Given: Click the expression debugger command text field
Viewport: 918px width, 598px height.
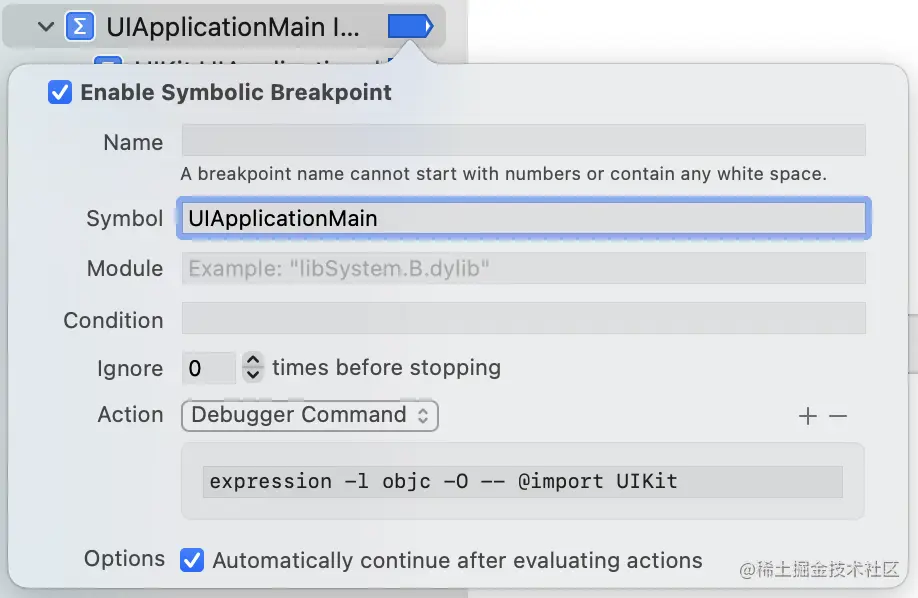Looking at the screenshot, I should 522,481.
